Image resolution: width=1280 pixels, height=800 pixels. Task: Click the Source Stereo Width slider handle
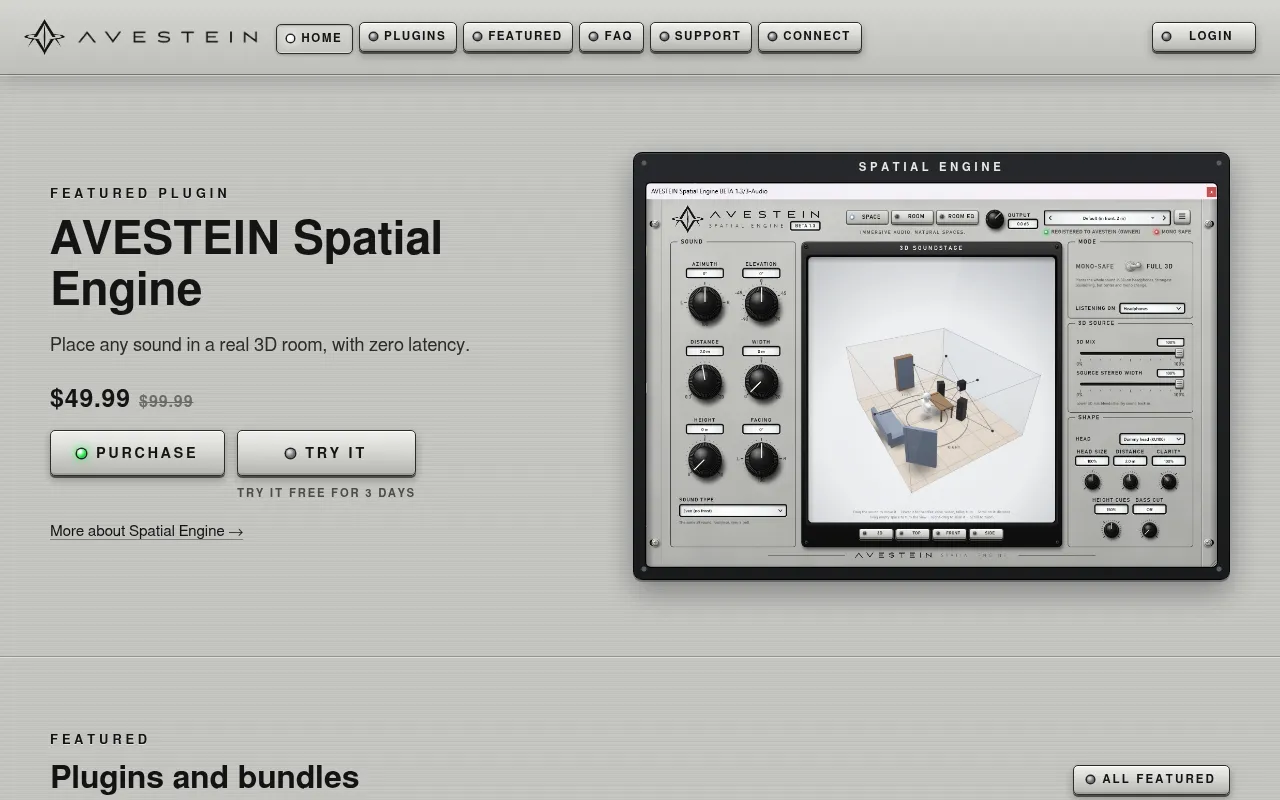point(1179,384)
